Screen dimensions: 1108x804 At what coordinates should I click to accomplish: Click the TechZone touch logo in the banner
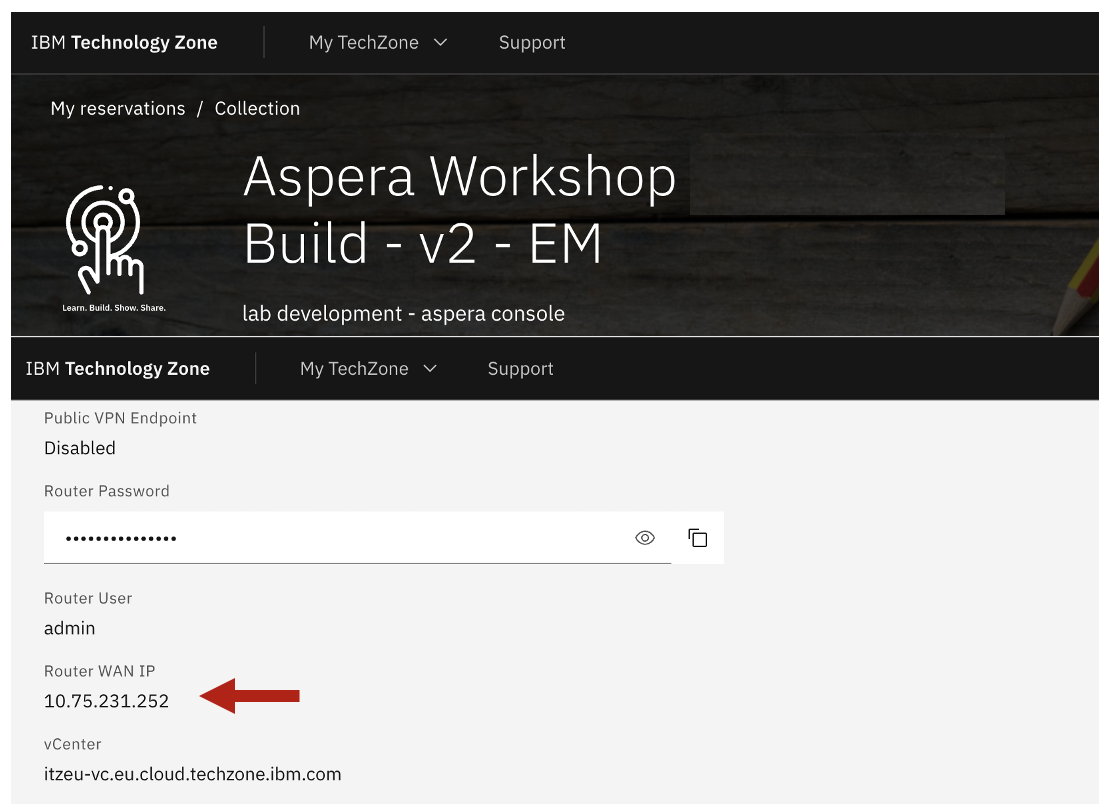(x=105, y=240)
